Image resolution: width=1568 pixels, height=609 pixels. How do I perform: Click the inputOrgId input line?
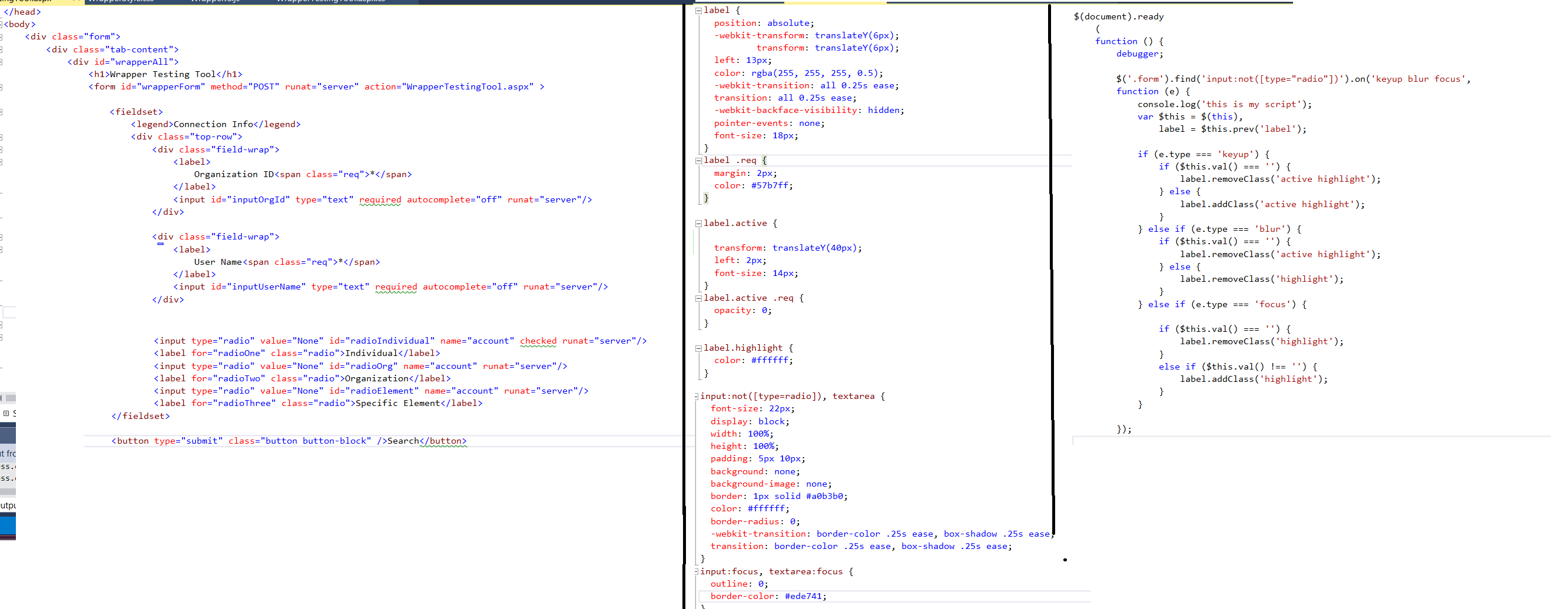(382, 199)
